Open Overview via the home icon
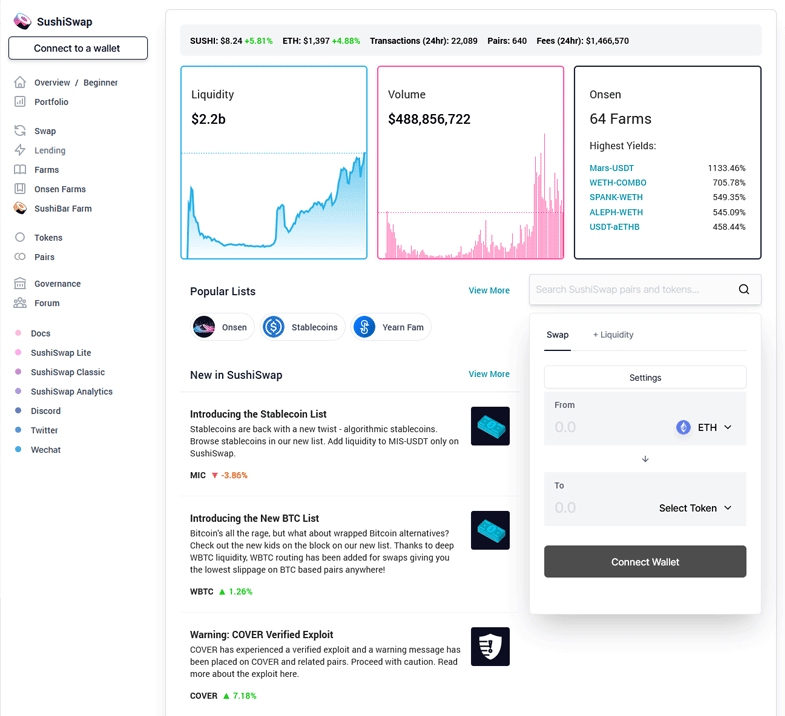Viewport: 785px width, 716px height. pyautogui.click(x=20, y=82)
